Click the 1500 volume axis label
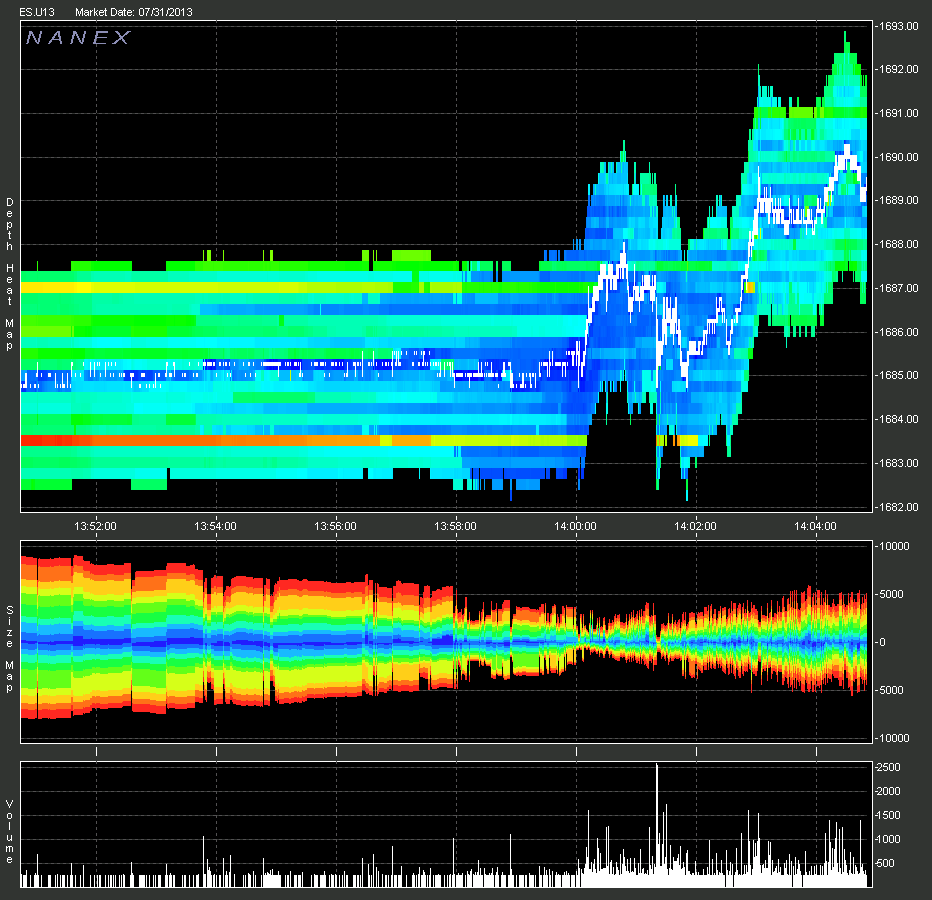932x900 pixels. coord(889,815)
